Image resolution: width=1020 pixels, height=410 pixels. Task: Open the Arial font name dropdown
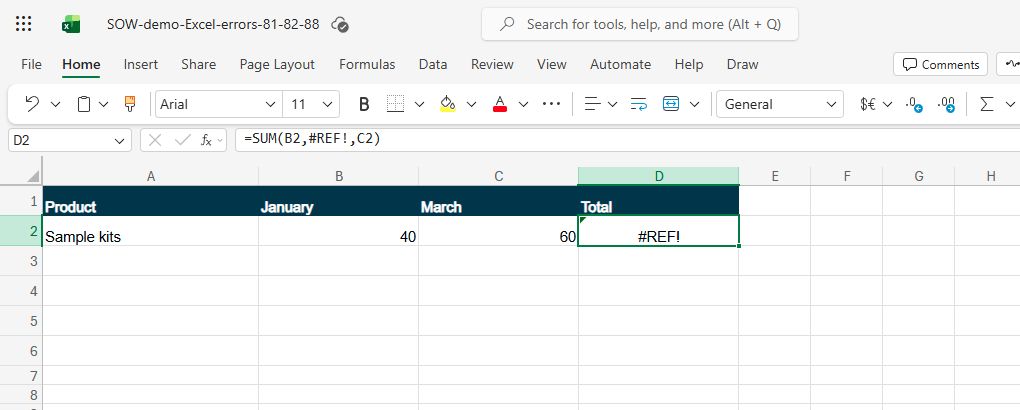tap(271, 104)
